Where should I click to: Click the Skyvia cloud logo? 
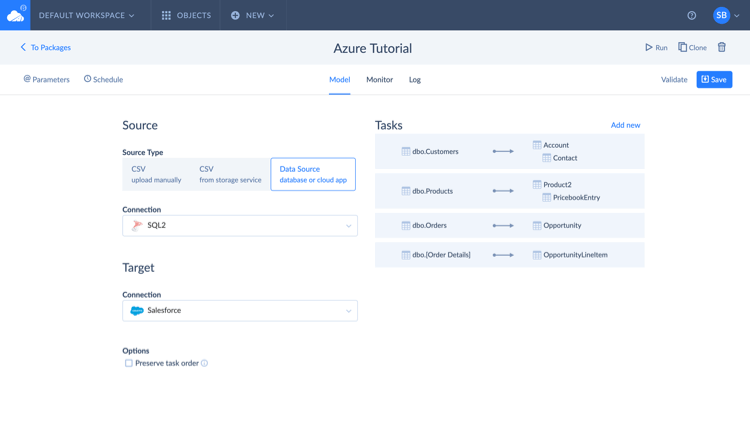coord(15,15)
